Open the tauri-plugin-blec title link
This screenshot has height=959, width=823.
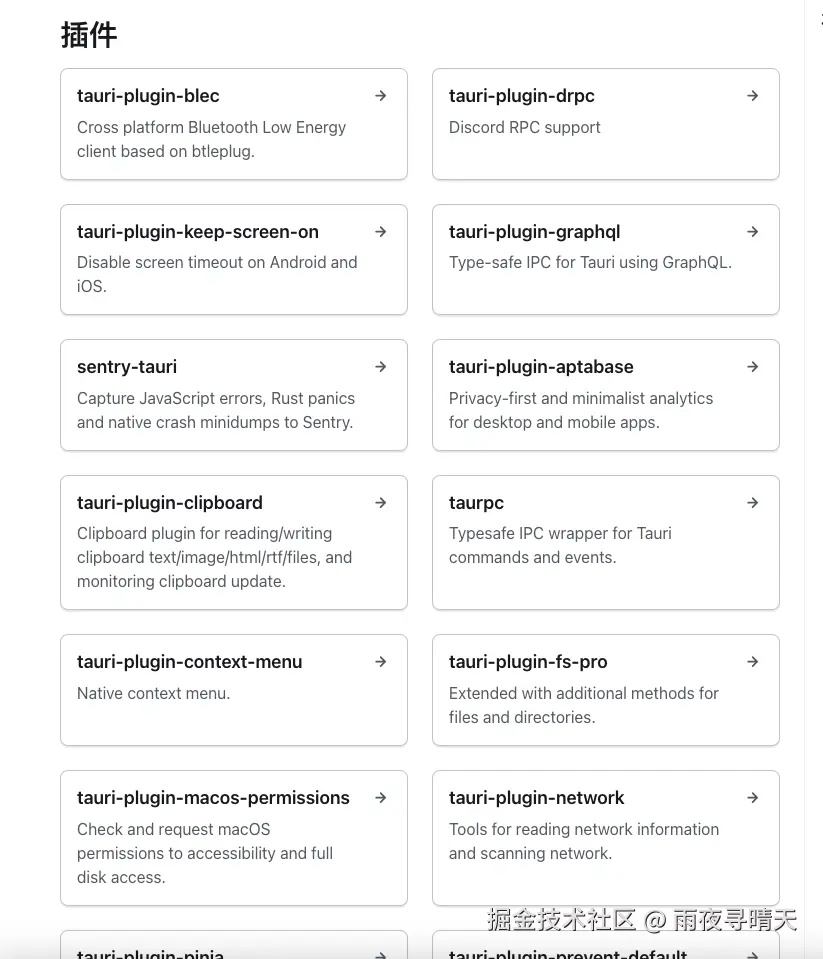[148, 96]
